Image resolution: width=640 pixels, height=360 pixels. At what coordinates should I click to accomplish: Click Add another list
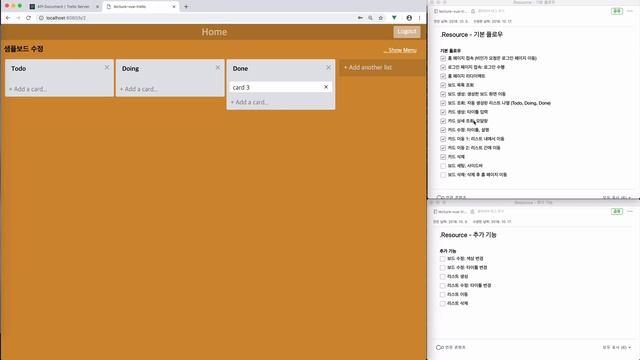[368, 67]
